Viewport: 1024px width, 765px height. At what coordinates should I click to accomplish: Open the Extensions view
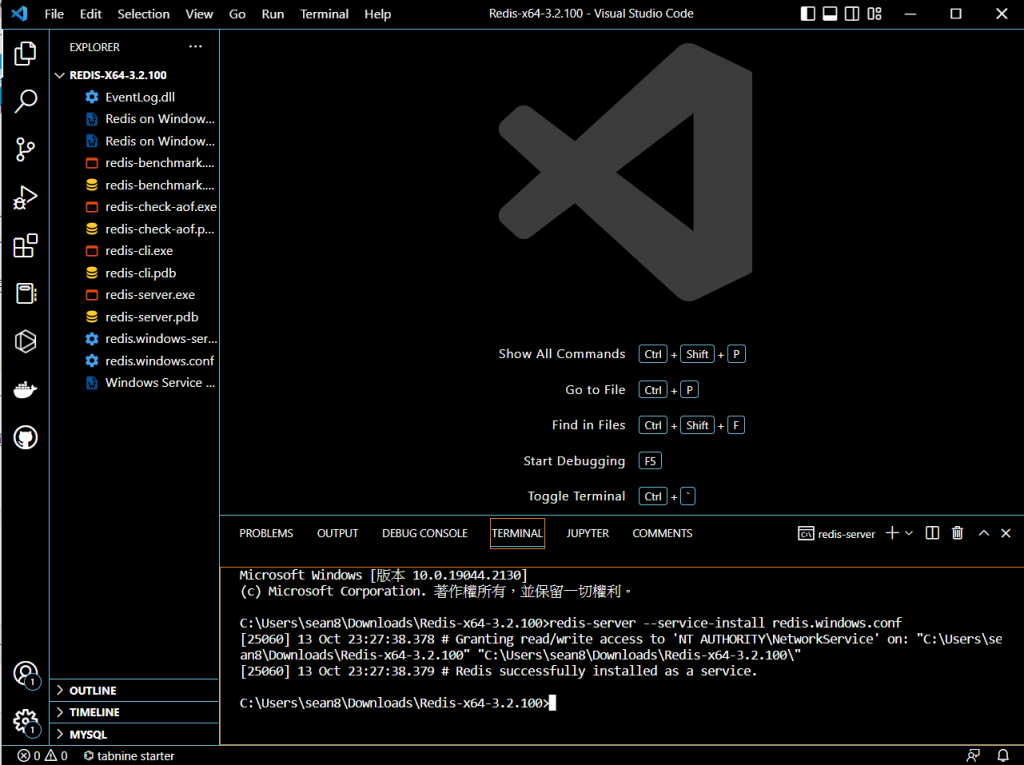pos(25,246)
